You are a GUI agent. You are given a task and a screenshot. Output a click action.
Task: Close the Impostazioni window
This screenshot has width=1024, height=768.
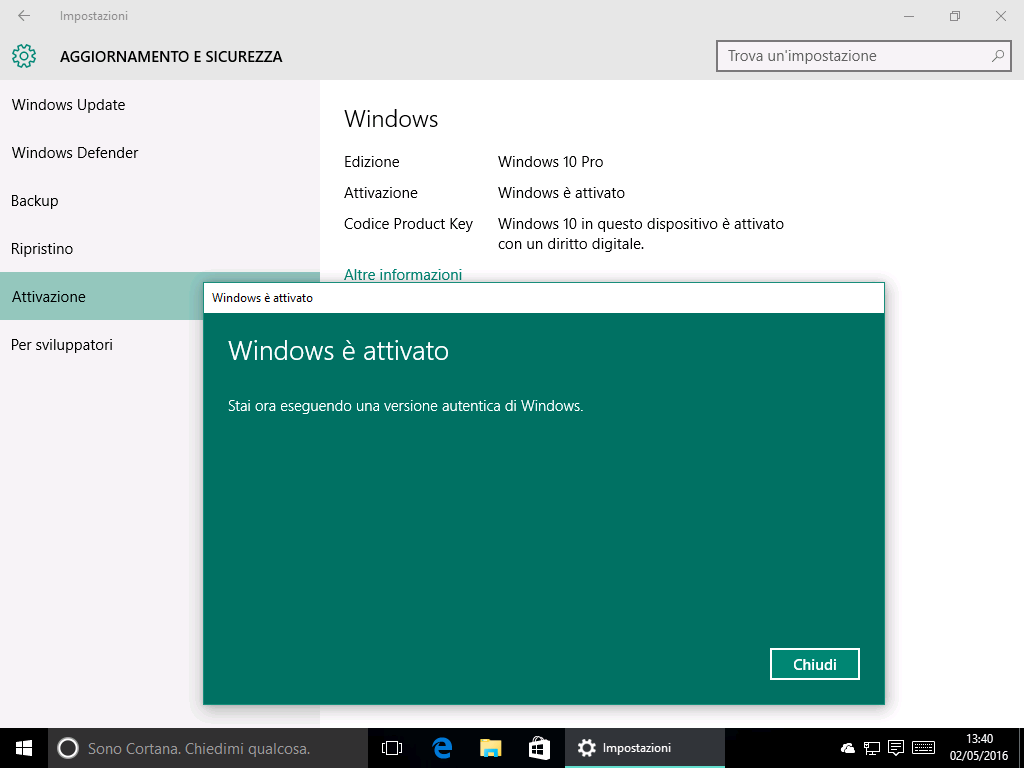(x=1000, y=16)
